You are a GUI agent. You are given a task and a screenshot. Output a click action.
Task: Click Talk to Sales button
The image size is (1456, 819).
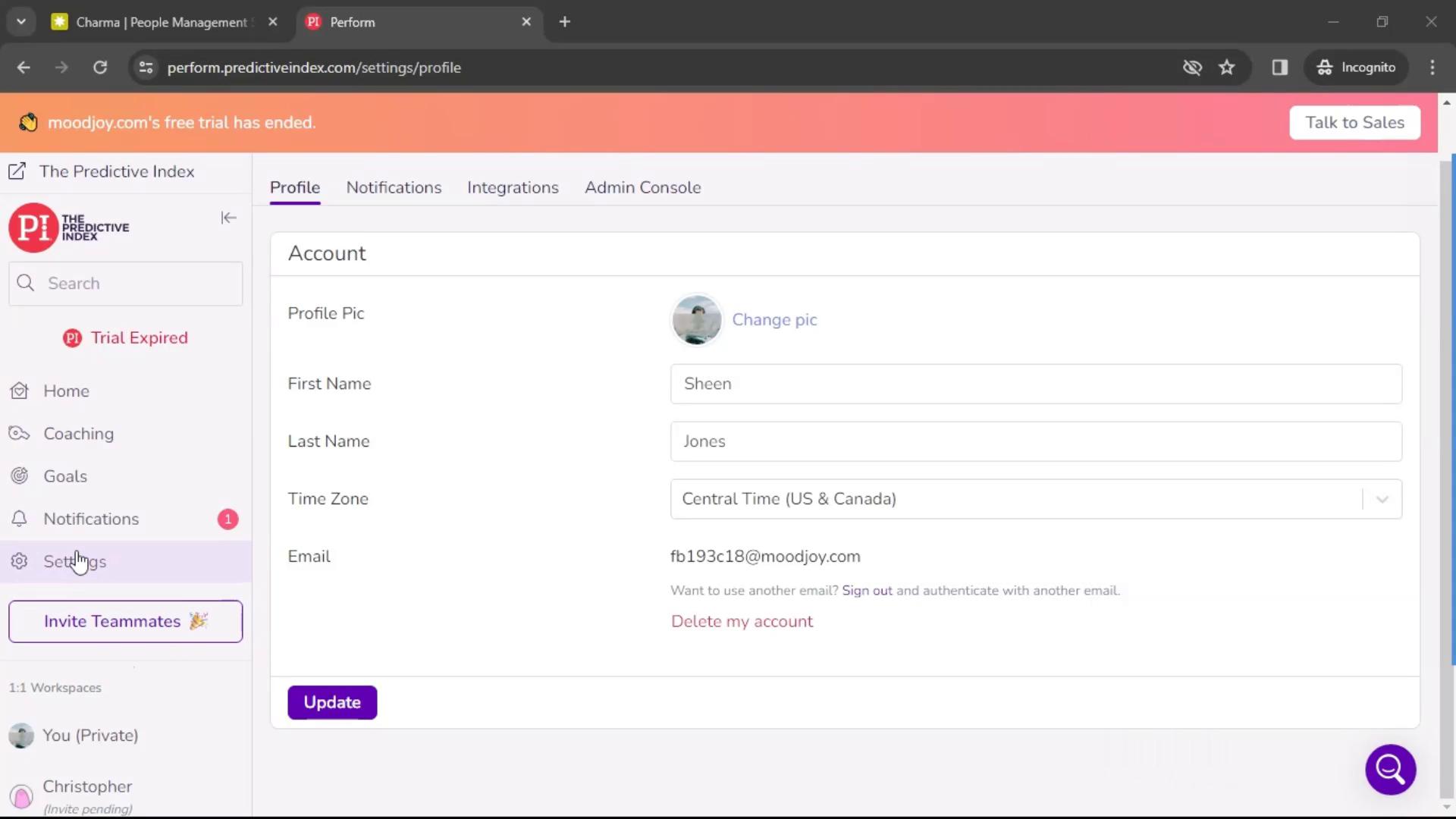(x=1355, y=122)
